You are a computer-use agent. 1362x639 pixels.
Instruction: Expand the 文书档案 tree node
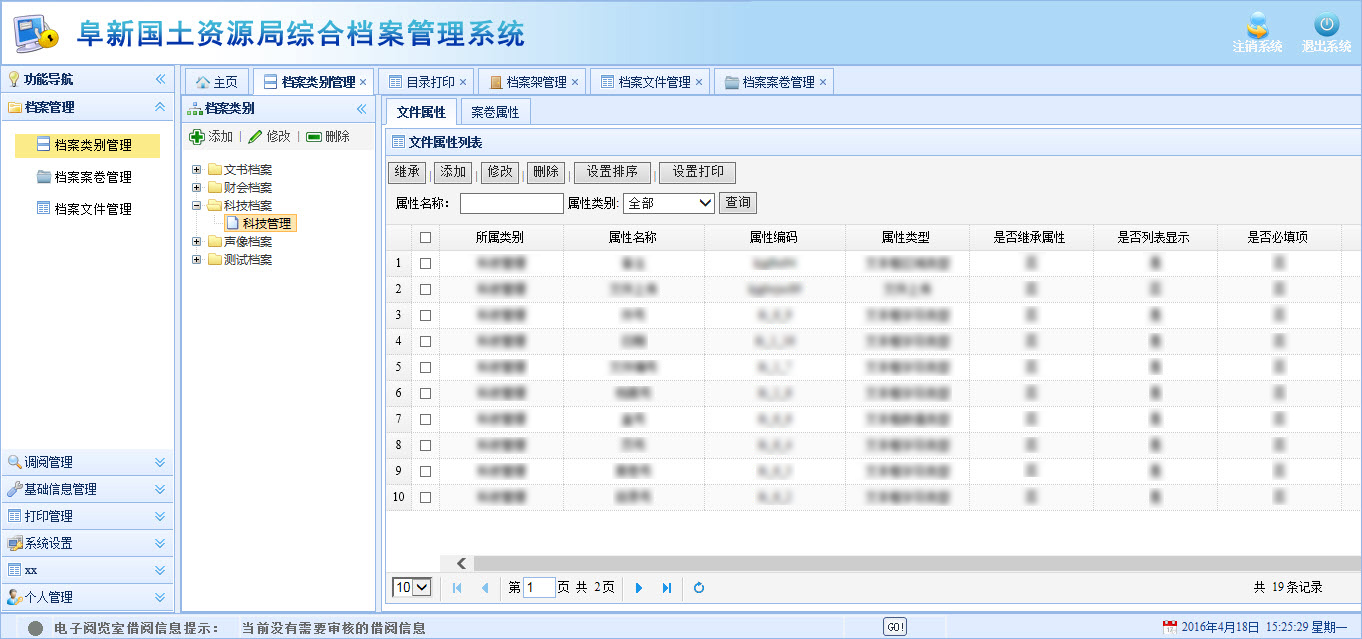[197, 170]
